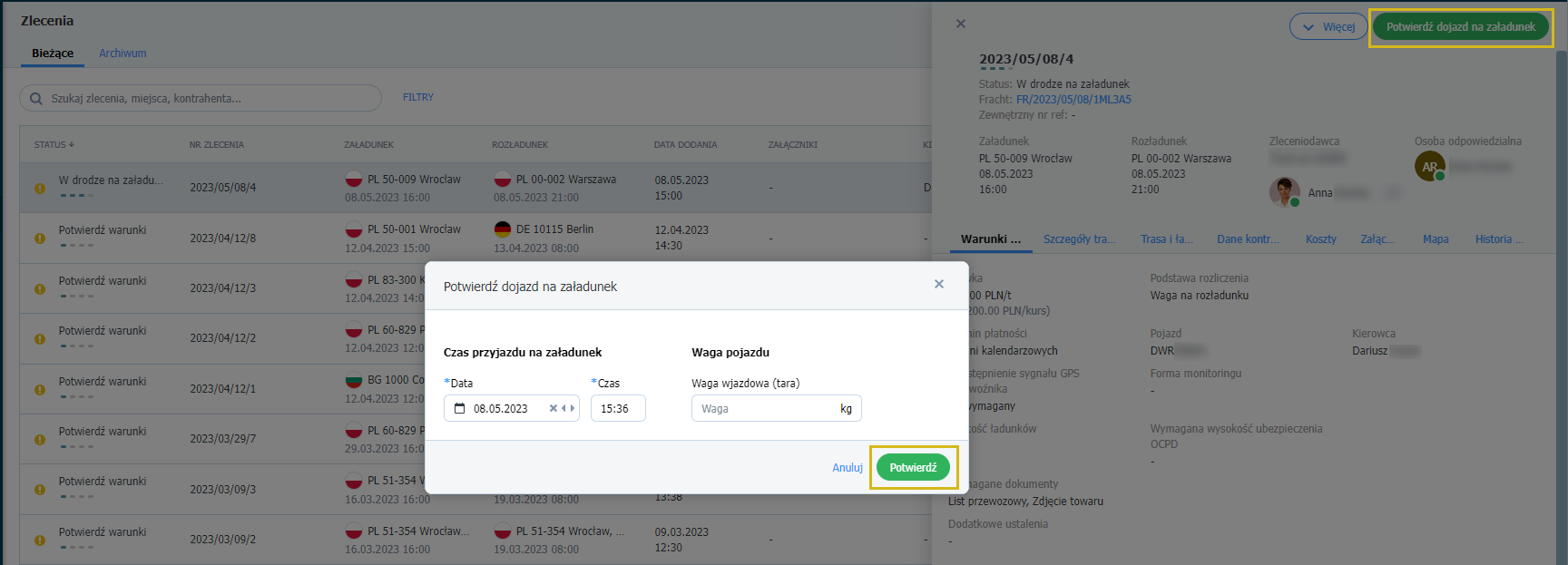Click the Czas time field 15:36
The image size is (1568, 565).
coord(618,409)
